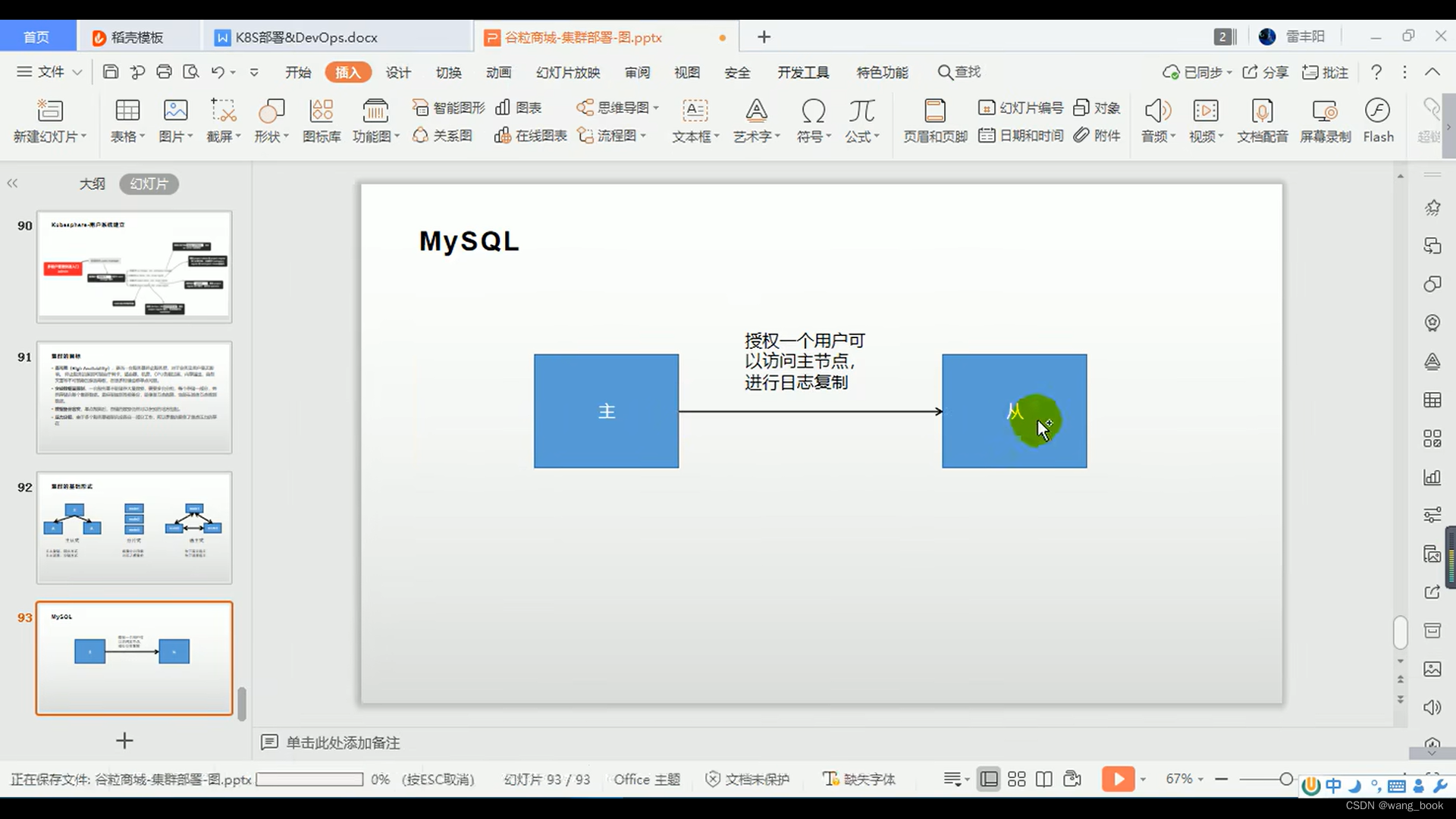Image resolution: width=1456 pixels, height=819 pixels.
Task: Click the zoom slider handle
Action: pyautogui.click(x=1286, y=780)
